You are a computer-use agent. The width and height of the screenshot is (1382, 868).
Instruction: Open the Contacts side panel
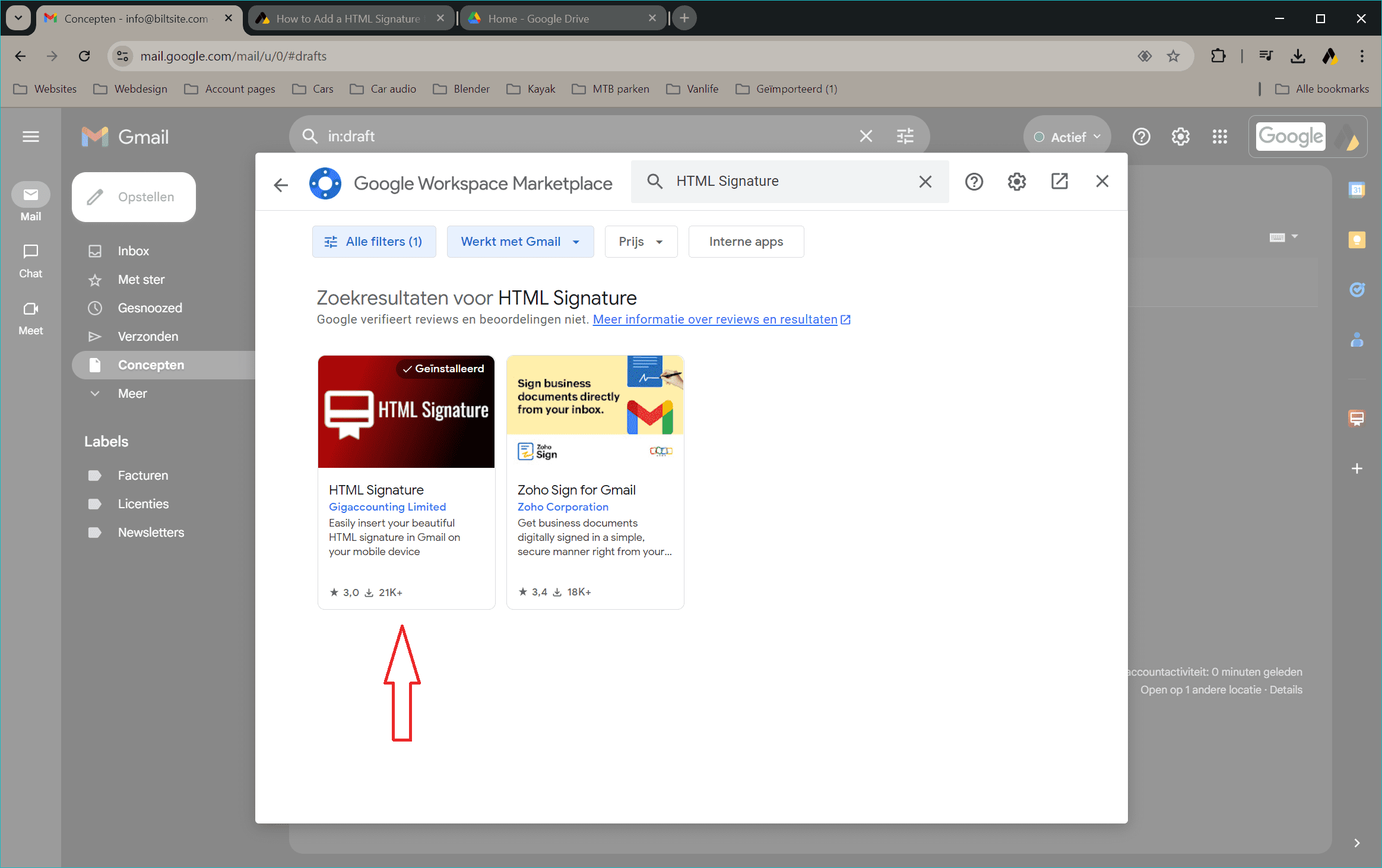[1357, 340]
